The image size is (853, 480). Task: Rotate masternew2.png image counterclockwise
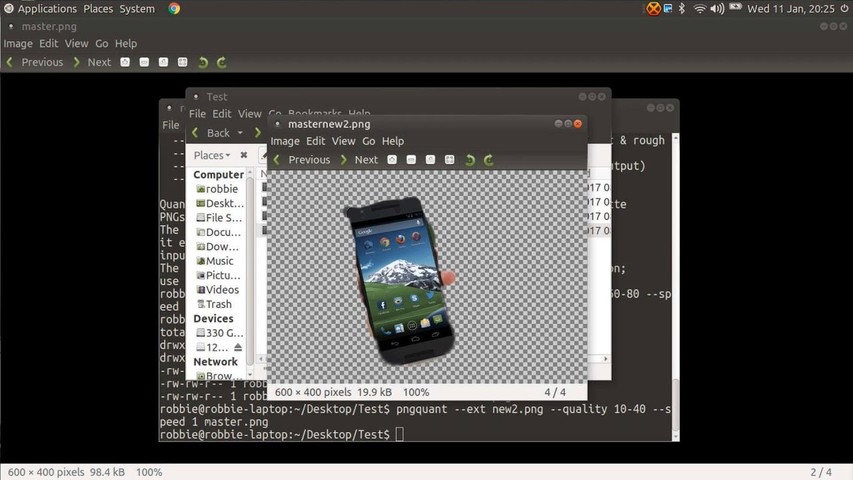pos(470,160)
